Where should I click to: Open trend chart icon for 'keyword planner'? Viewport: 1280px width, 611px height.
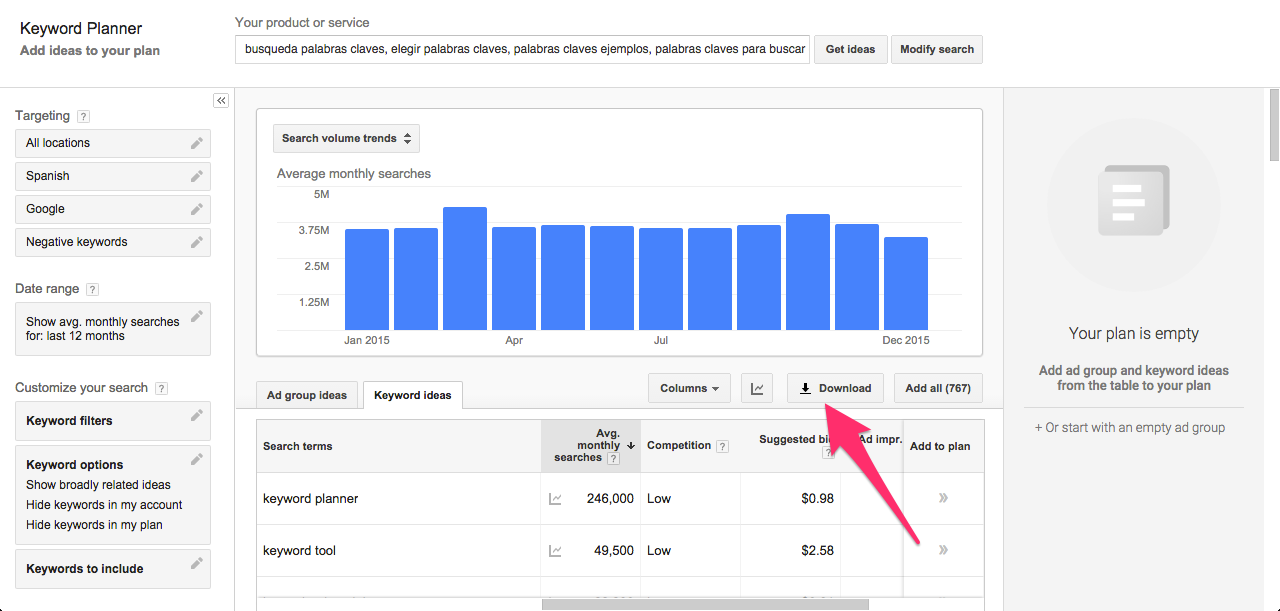click(556, 499)
